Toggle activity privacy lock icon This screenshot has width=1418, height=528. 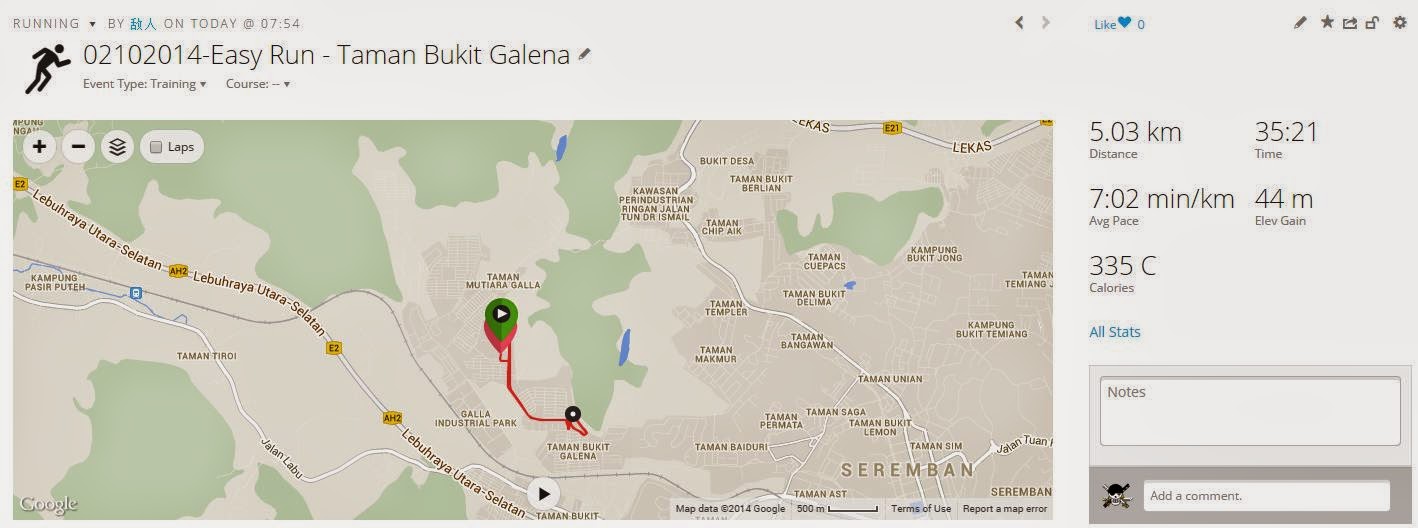[1372, 23]
